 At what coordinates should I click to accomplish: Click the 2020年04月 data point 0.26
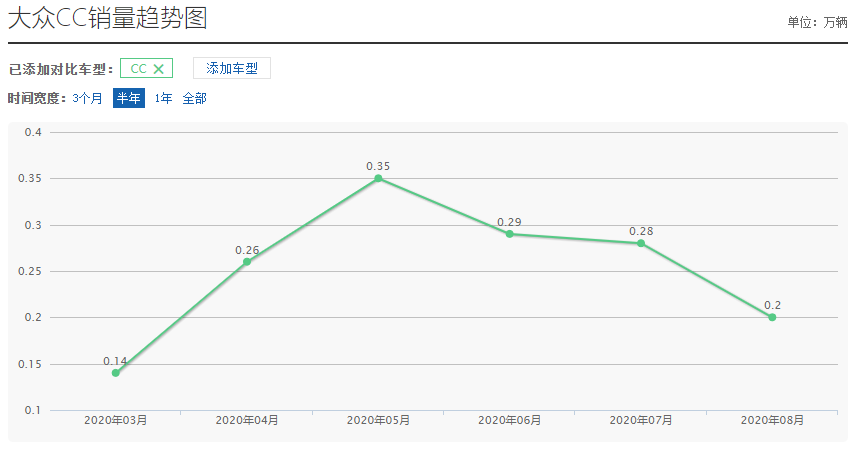pyautogui.click(x=246, y=262)
